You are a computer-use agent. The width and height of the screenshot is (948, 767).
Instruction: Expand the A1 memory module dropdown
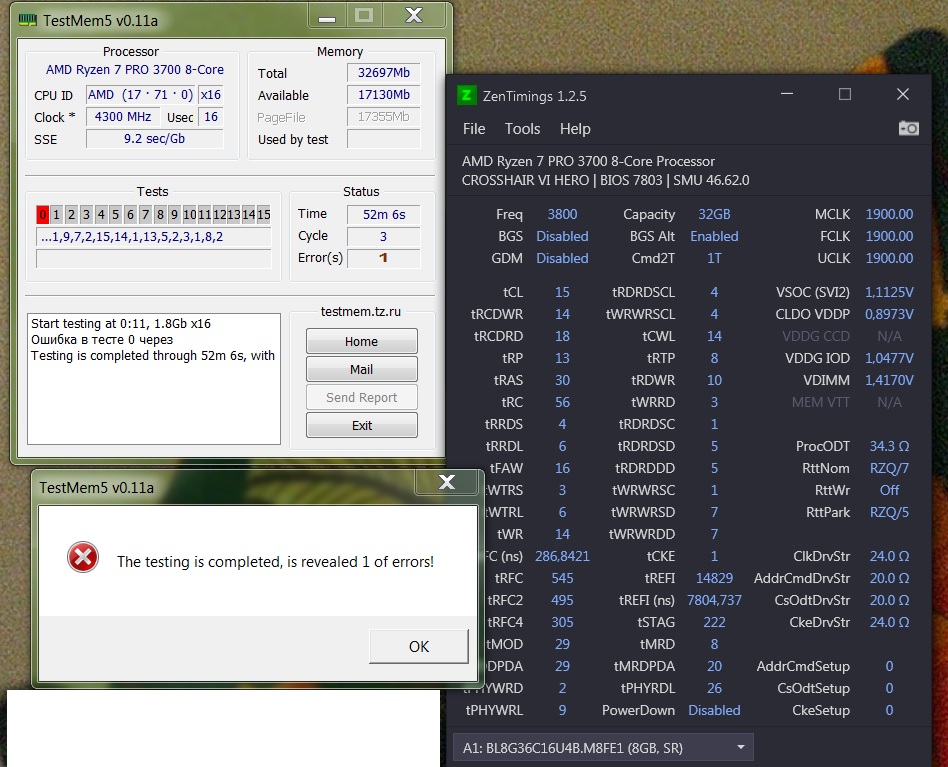pyautogui.click(x=741, y=748)
